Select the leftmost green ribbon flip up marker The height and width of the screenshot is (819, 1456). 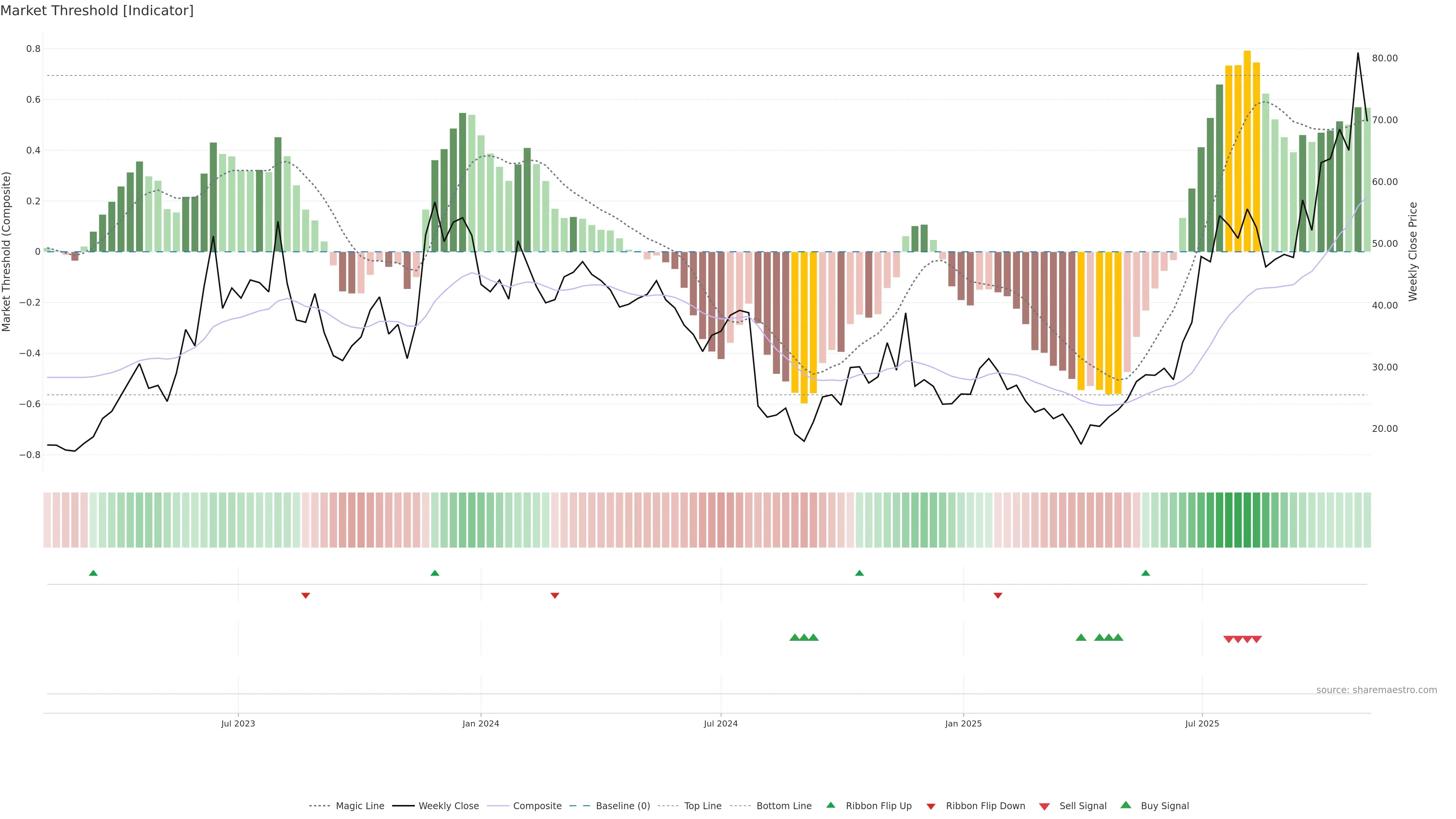click(x=93, y=573)
